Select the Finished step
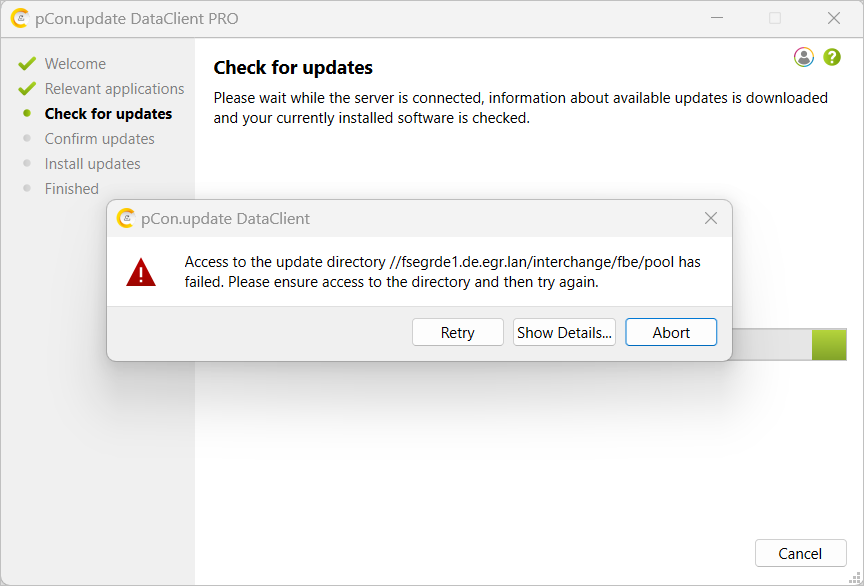This screenshot has height=586, width=864. (72, 189)
